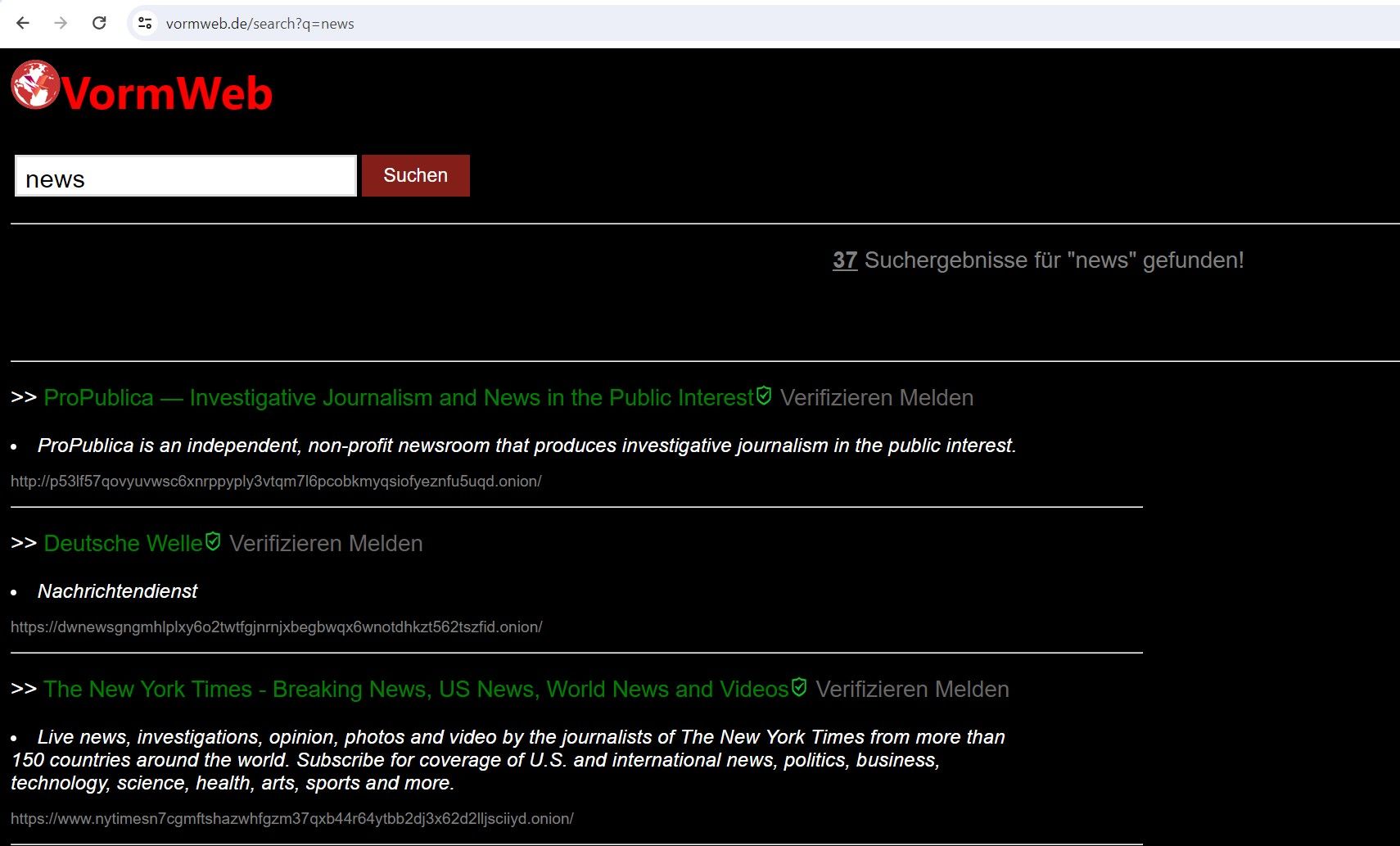
Task: Click the browser back arrow
Action: 23,23
